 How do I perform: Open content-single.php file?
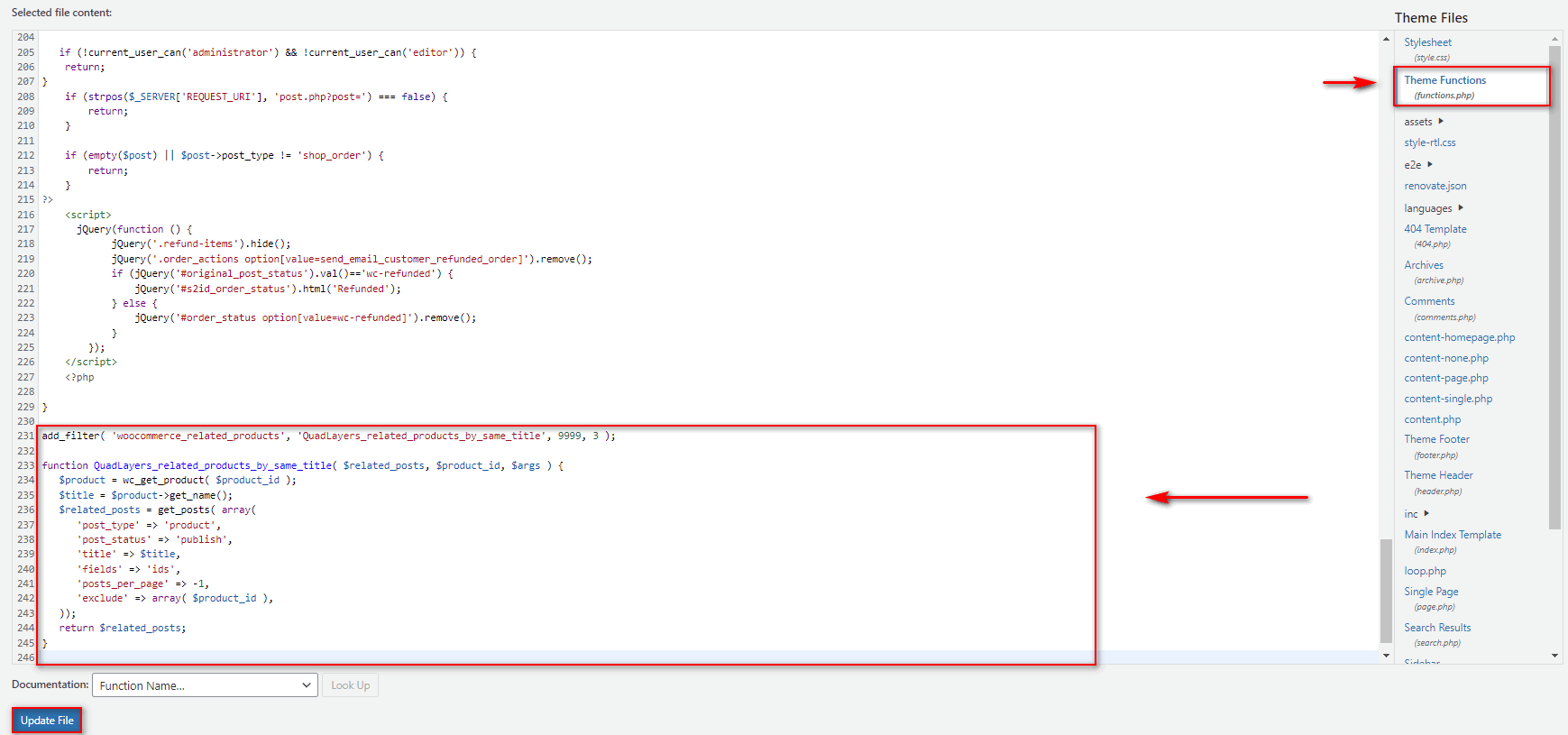tap(1448, 399)
